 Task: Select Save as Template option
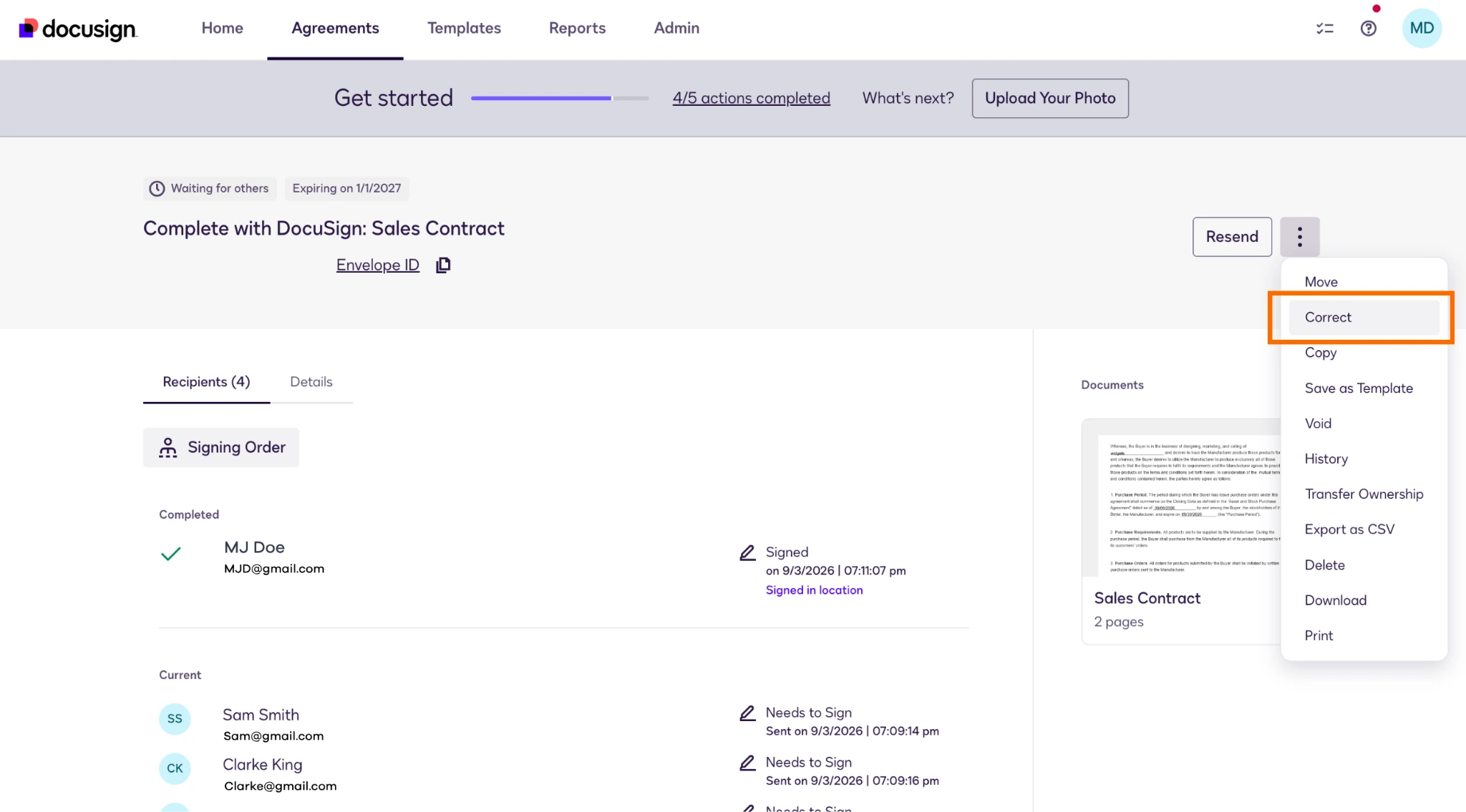coord(1364,388)
